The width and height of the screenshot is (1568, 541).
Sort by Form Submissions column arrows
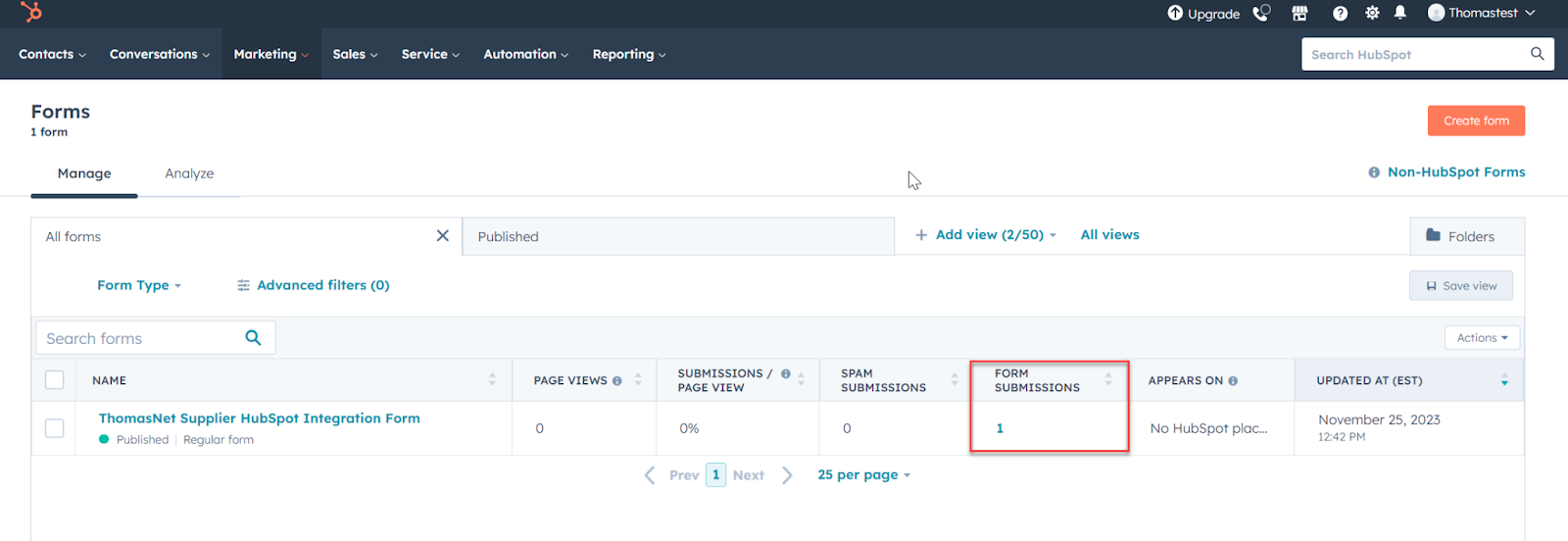pos(1108,380)
